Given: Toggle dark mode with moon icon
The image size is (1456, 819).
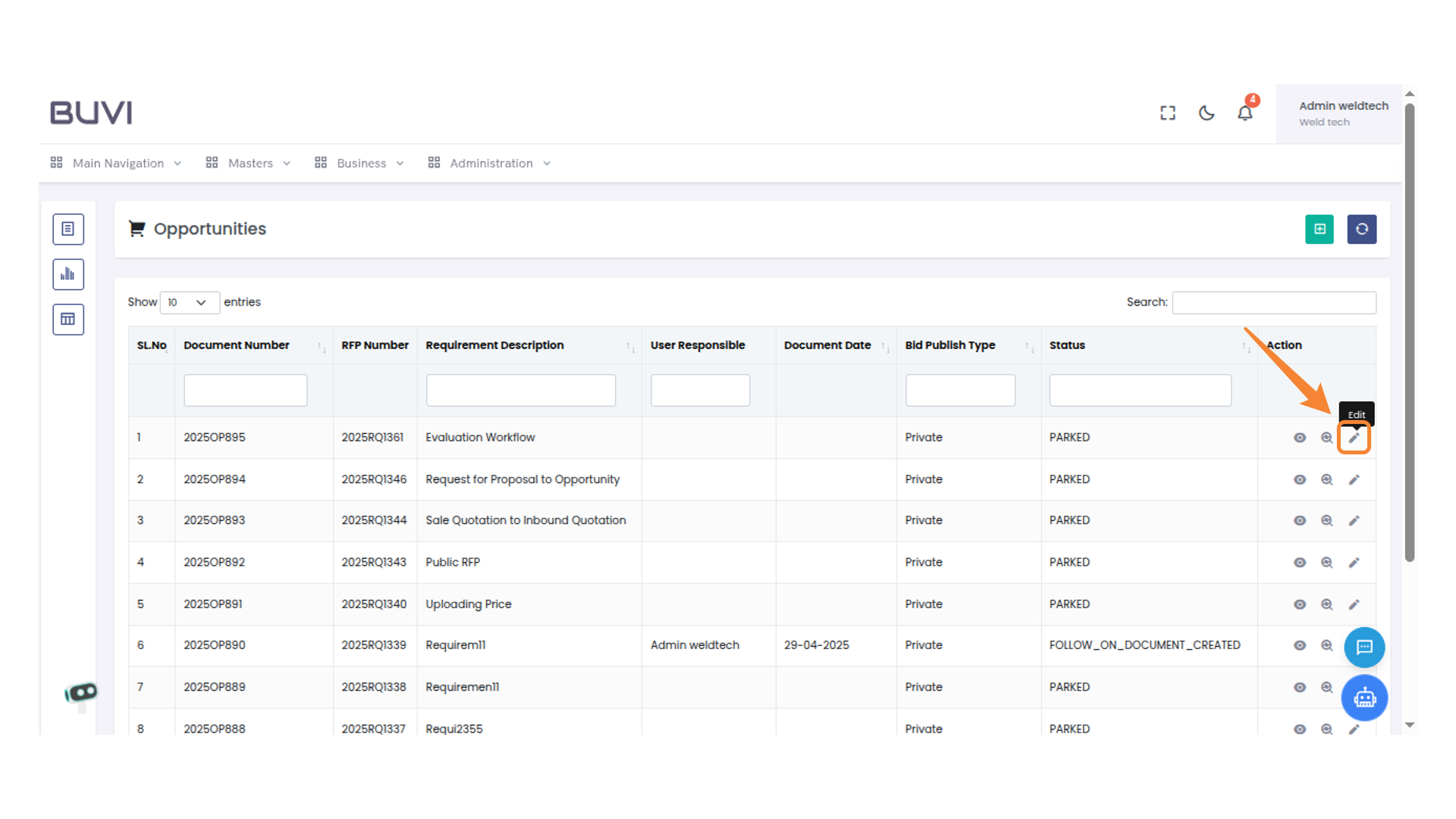Looking at the screenshot, I should [x=1207, y=113].
